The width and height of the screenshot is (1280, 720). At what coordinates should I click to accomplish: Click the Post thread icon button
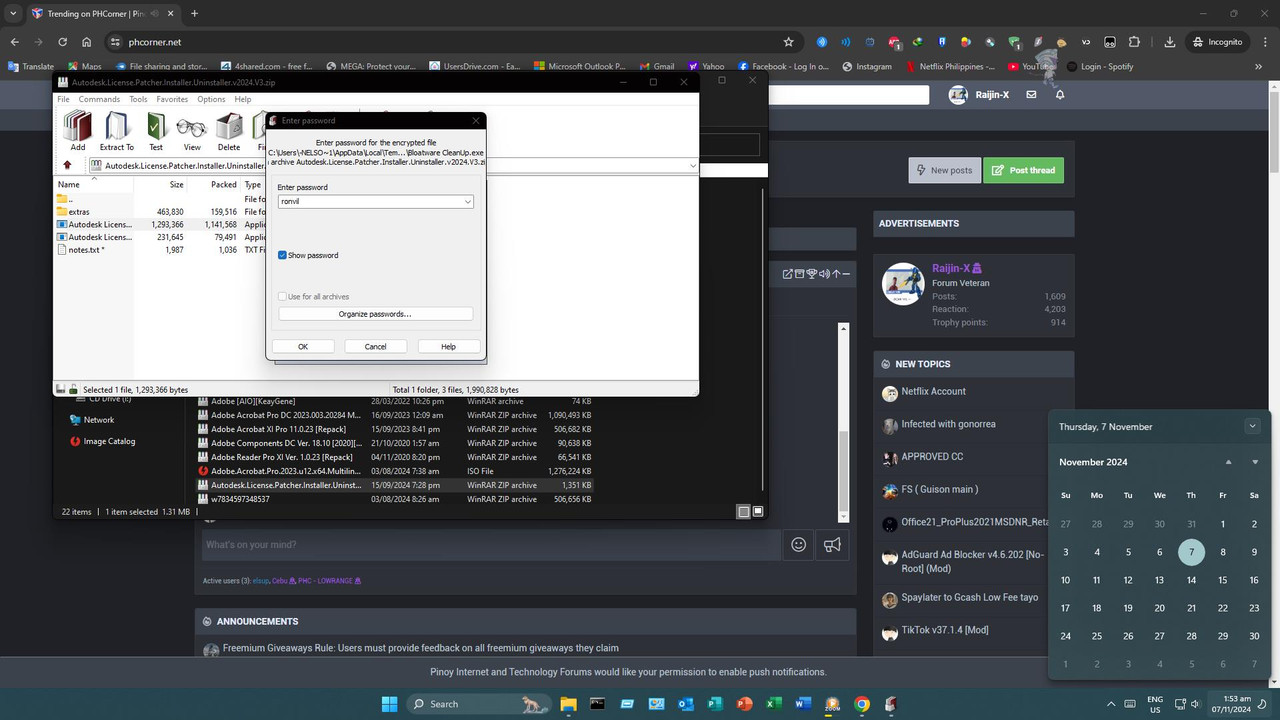pos(1023,170)
